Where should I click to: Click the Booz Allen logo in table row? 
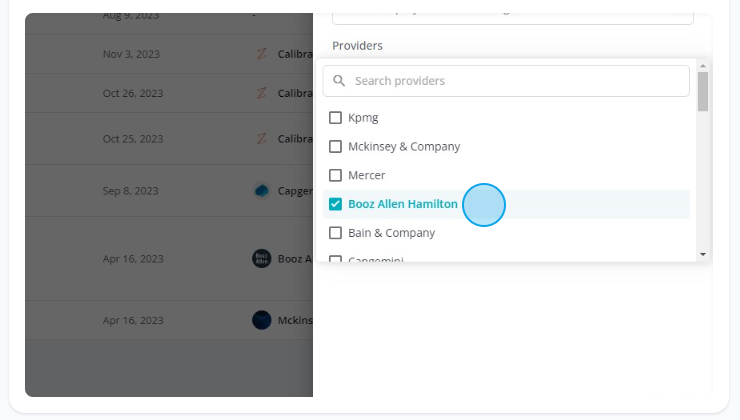point(261,259)
